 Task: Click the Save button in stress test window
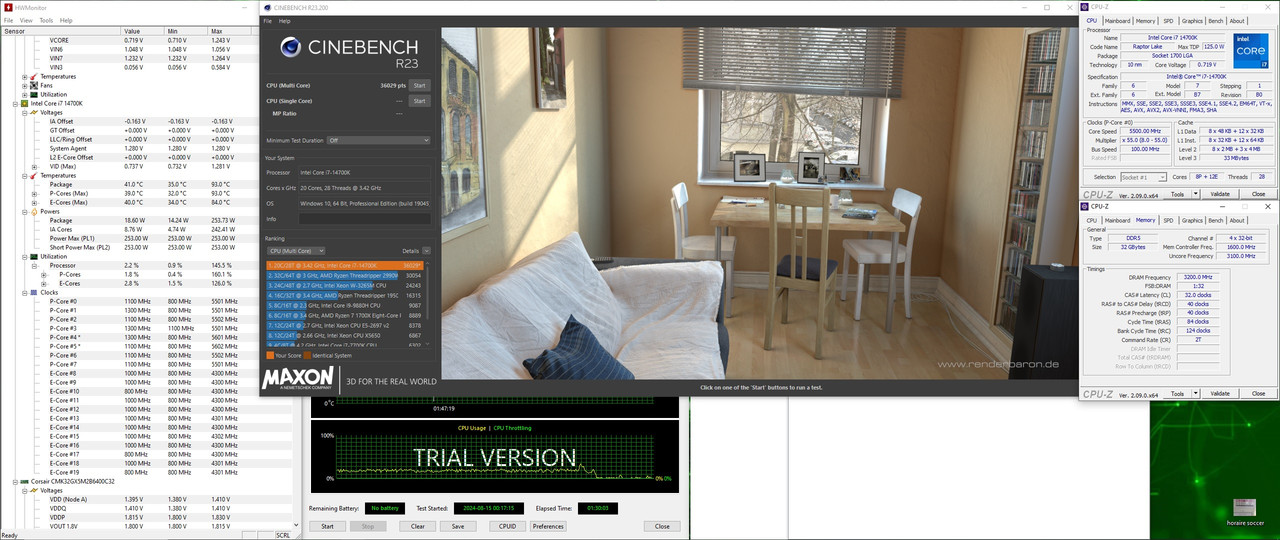[x=458, y=526]
